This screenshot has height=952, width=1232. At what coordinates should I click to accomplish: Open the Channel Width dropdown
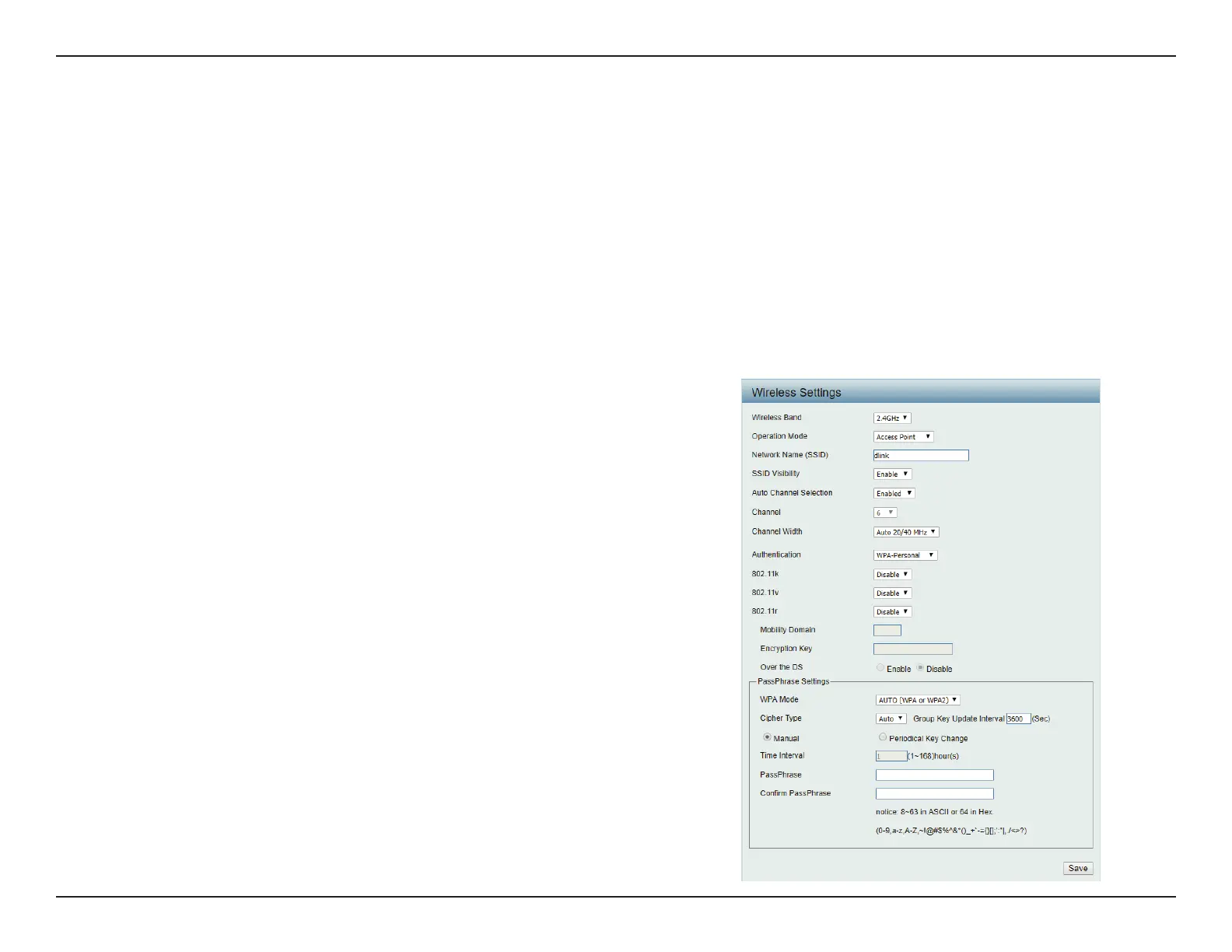point(906,532)
